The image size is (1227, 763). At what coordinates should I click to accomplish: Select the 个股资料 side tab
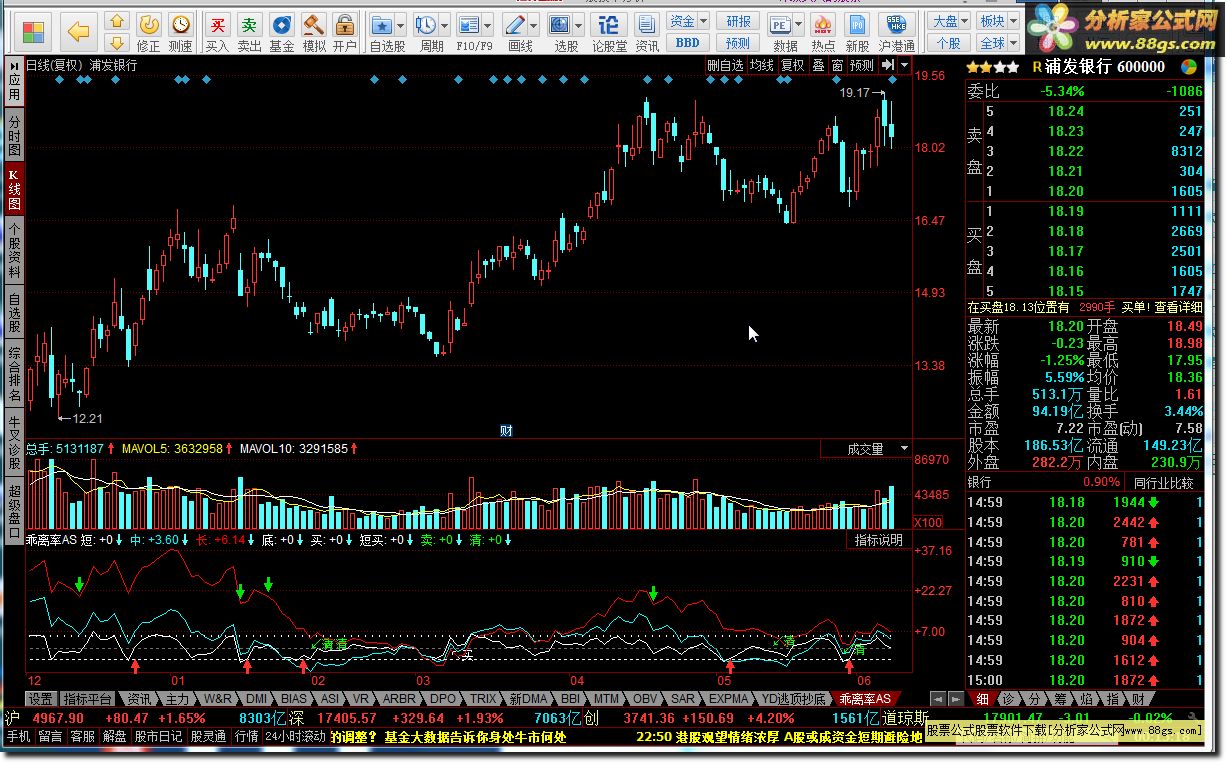tap(13, 251)
